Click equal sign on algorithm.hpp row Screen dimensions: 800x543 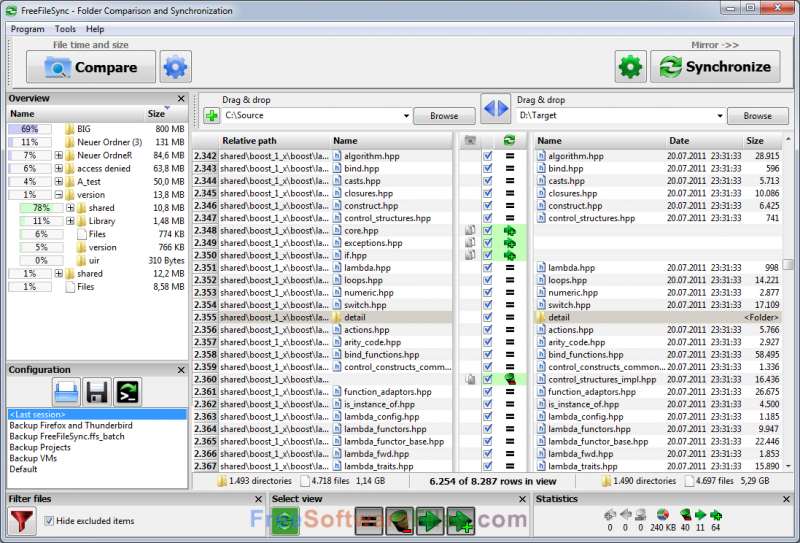509,156
